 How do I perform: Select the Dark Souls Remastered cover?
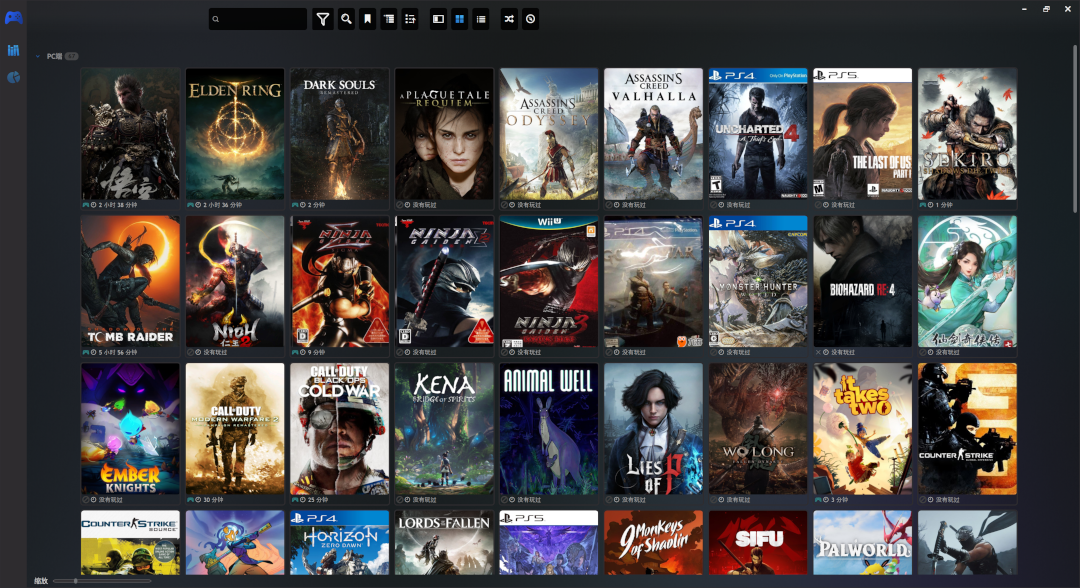click(340, 134)
